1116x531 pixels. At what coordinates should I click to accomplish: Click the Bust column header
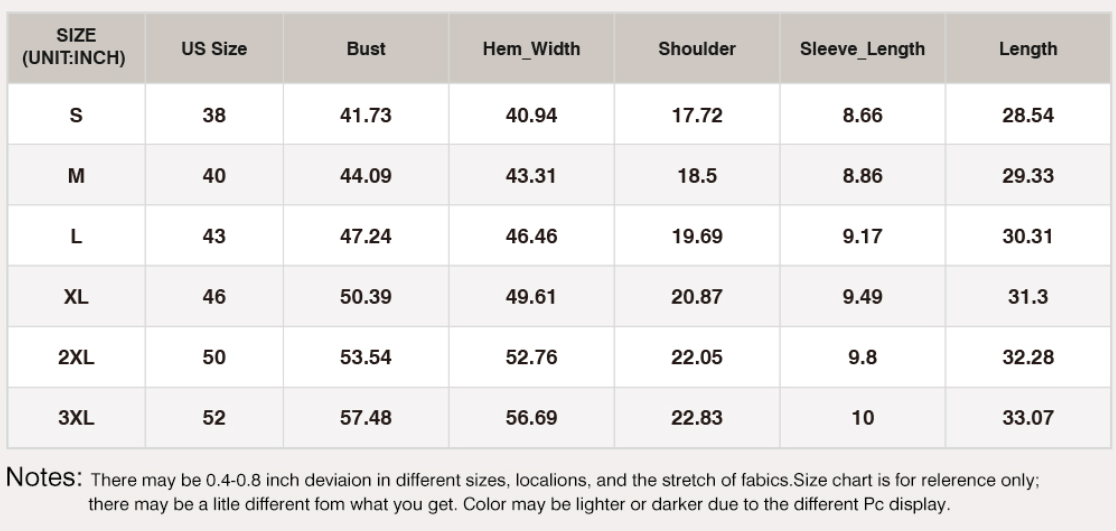click(366, 48)
